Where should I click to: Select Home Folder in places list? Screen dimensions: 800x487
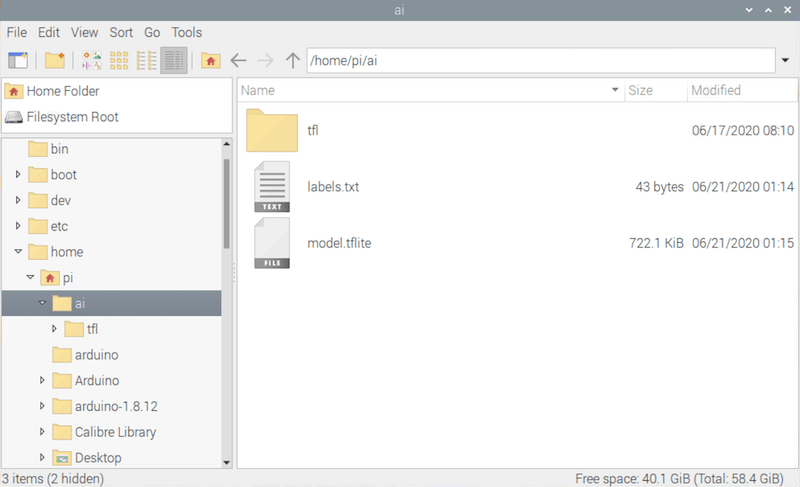point(117,91)
